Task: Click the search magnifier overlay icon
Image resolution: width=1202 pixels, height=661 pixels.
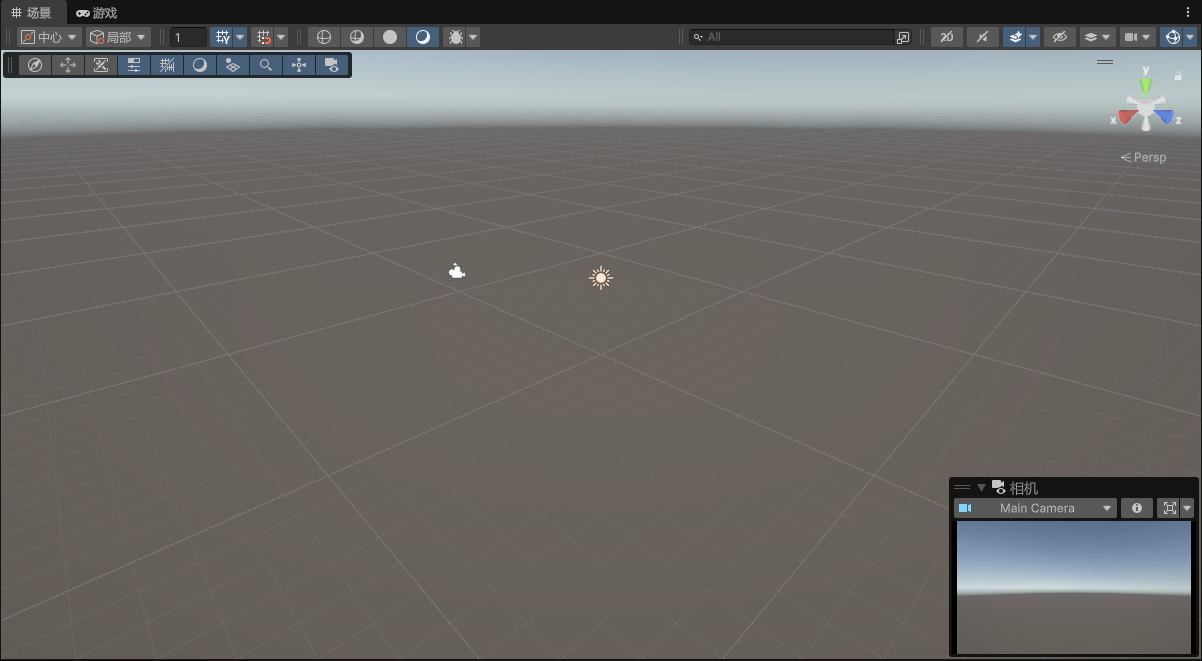Action: coord(265,65)
